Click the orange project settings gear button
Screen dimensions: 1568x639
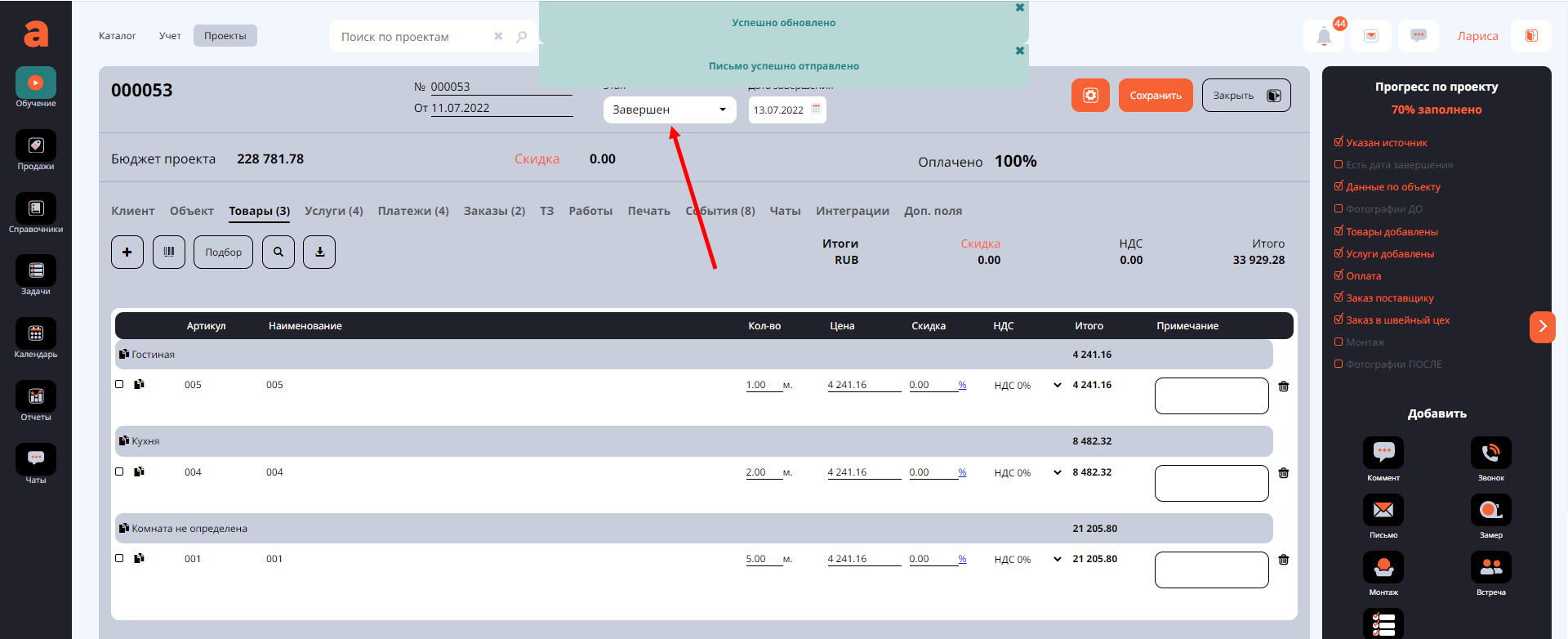(1090, 96)
